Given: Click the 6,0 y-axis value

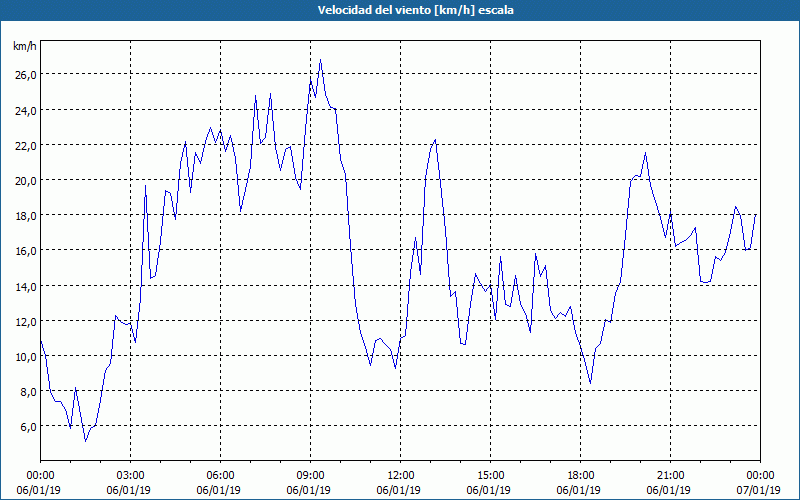Looking at the screenshot, I should [29, 427].
